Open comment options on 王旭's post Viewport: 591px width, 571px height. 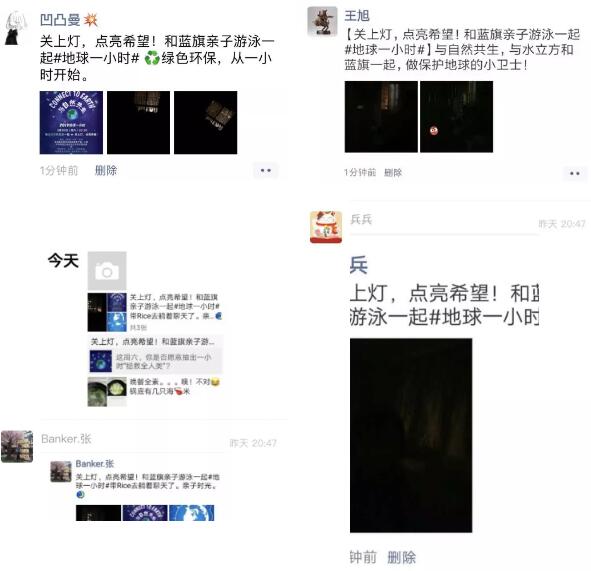tap(575, 173)
